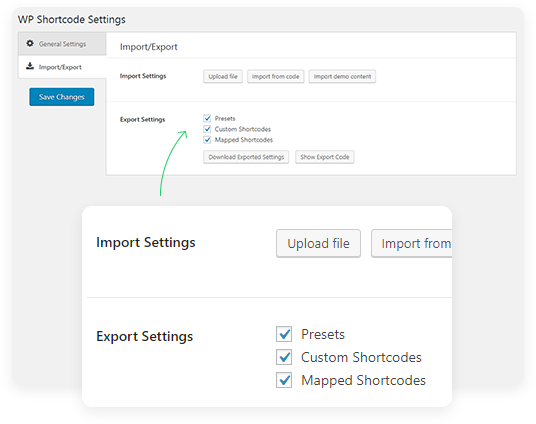The image size is (536, 424).
Task: Click the download icon beside Import/Export tab
Action: (30, 66)
